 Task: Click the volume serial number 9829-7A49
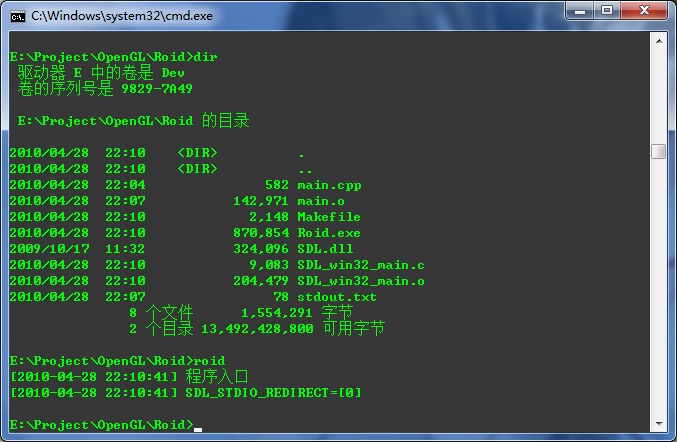pos(157,89)
